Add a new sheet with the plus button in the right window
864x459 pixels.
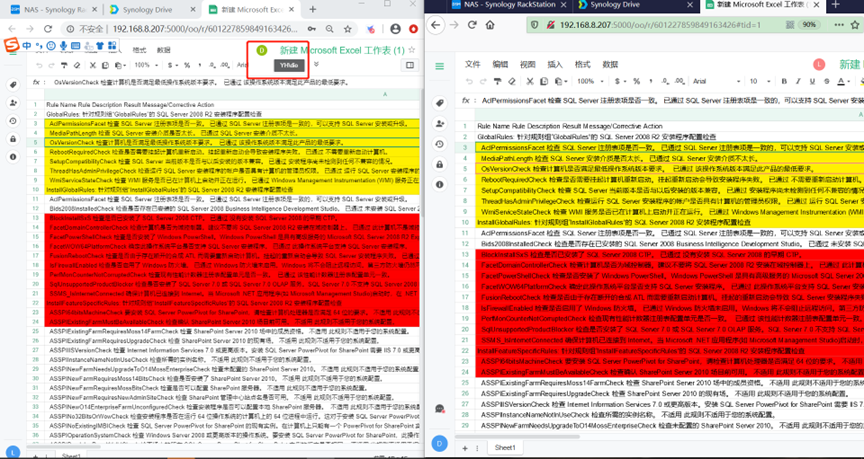465,448
